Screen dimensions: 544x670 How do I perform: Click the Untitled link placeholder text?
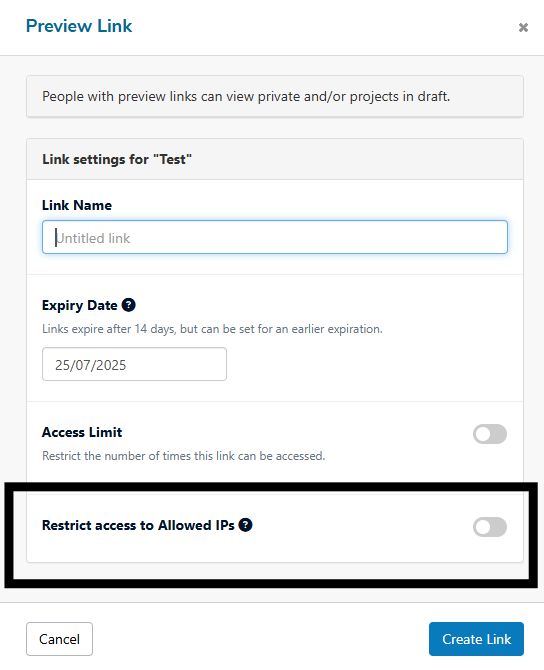point(93,238)
